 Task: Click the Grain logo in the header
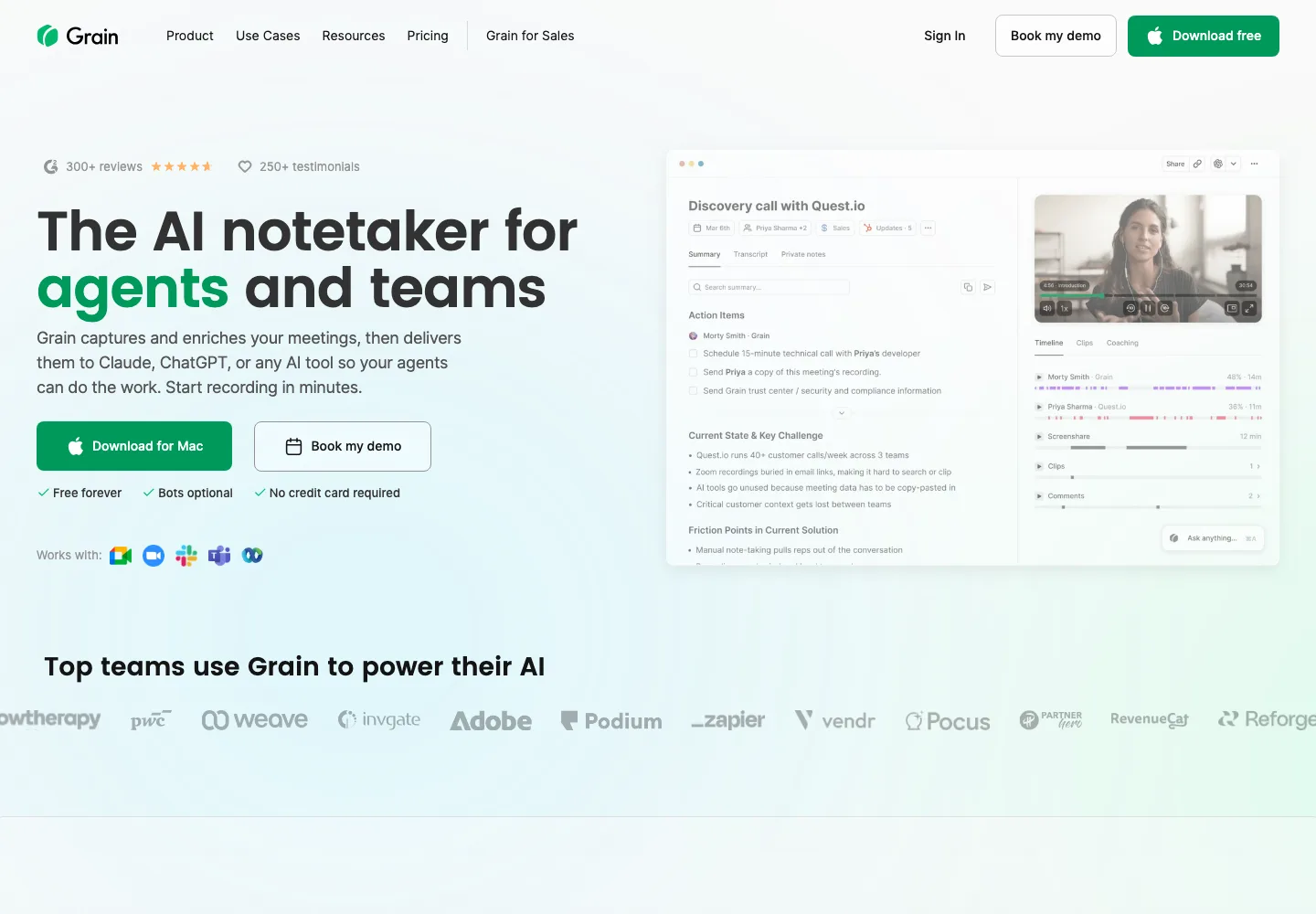78,36
